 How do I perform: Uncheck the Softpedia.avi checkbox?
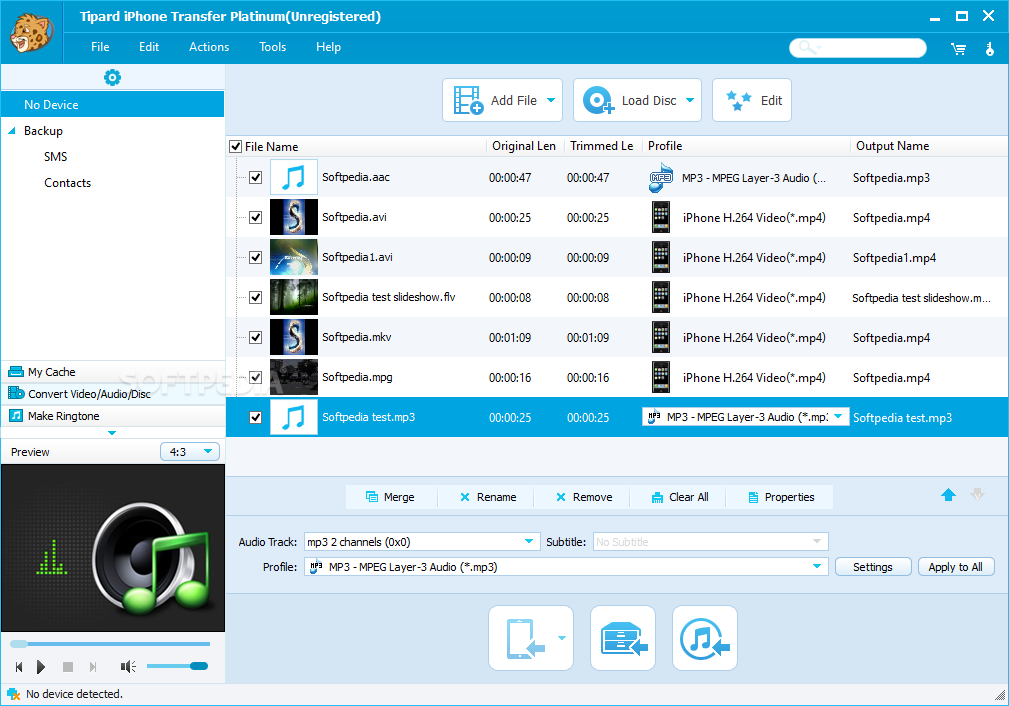255,218
